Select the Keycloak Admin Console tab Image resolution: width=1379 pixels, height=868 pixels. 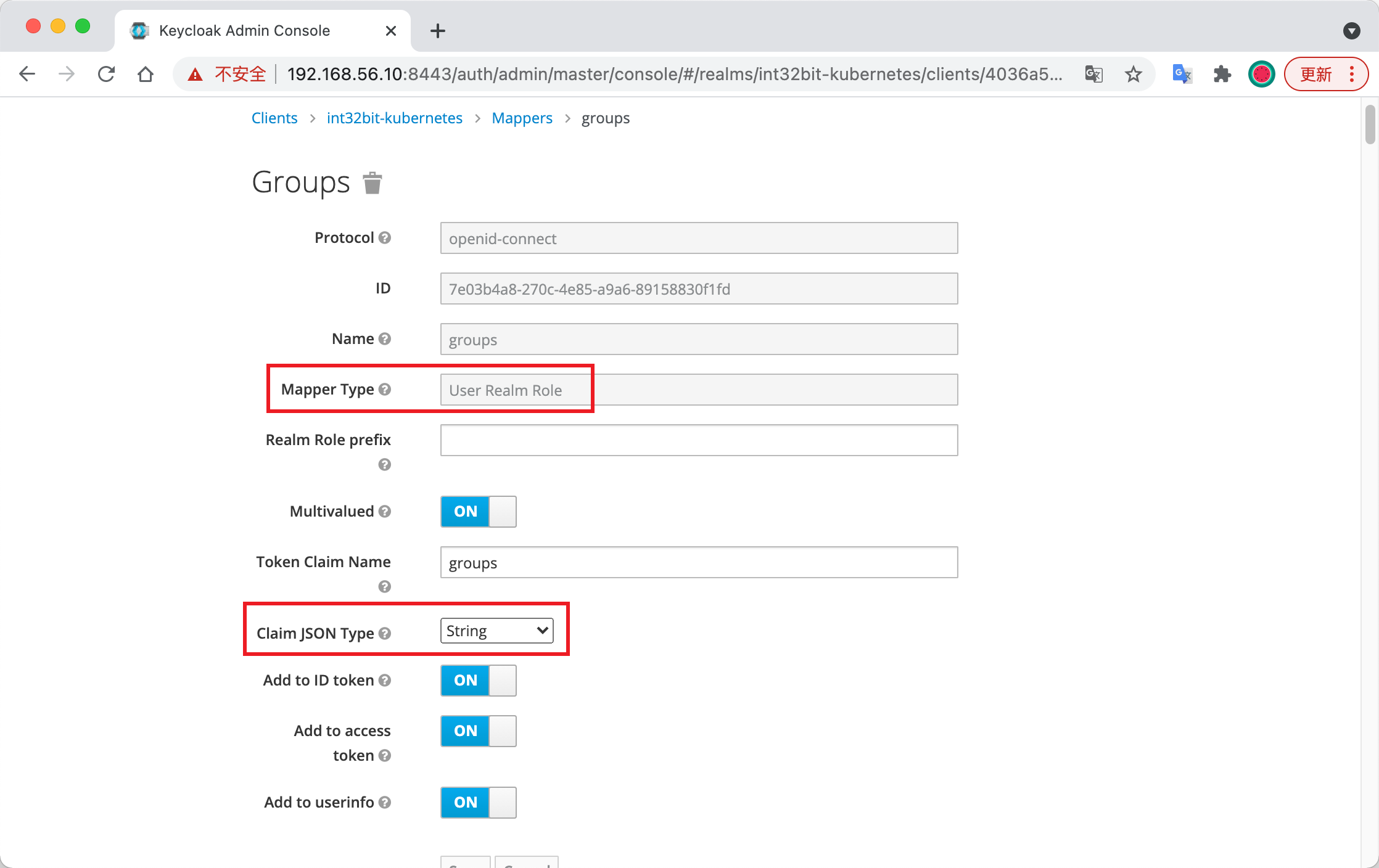[244, 31]
